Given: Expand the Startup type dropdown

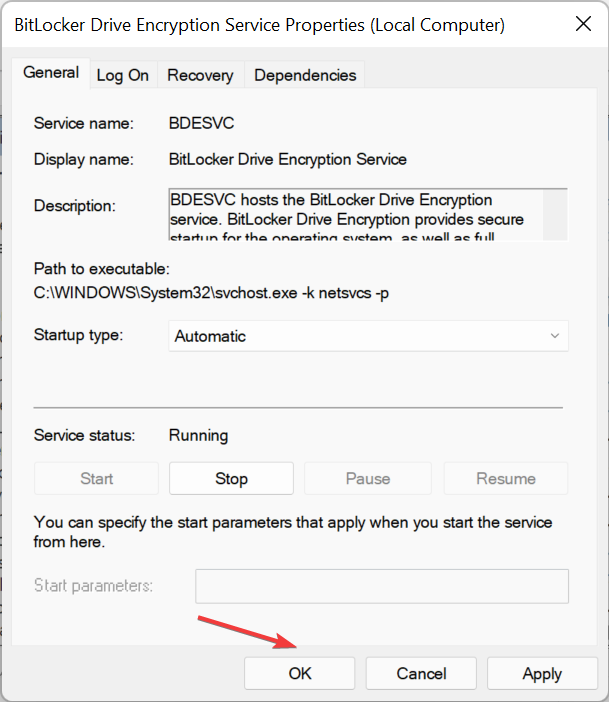Looking at the screenshot, I should pos(368,336).
